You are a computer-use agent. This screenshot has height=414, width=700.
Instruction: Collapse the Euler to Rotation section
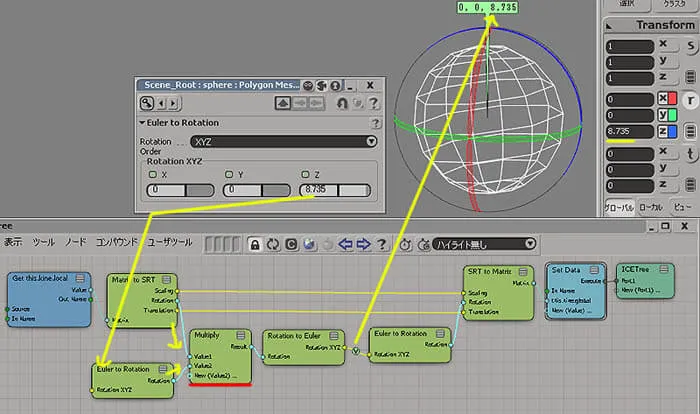pos(142,122)
